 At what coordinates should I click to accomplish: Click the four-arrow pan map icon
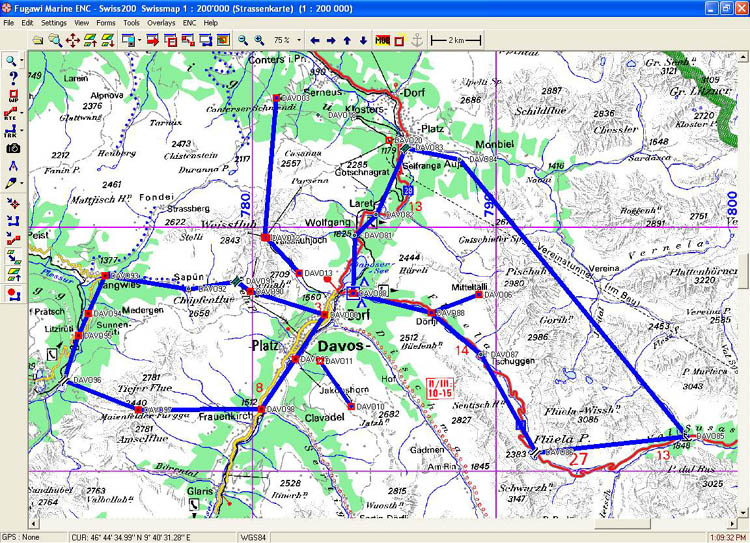coord(73,40)
